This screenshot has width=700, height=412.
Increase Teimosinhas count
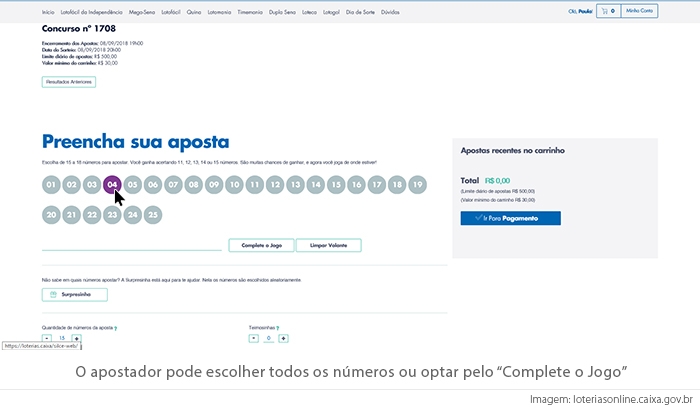pyautogui.click(x=283, y=339)
